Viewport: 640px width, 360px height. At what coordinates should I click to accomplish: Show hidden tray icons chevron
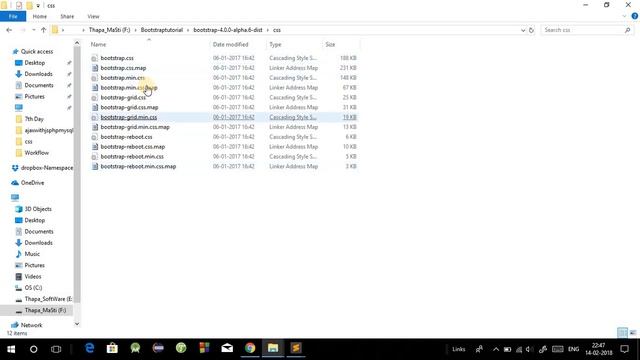tap(496, 349)
